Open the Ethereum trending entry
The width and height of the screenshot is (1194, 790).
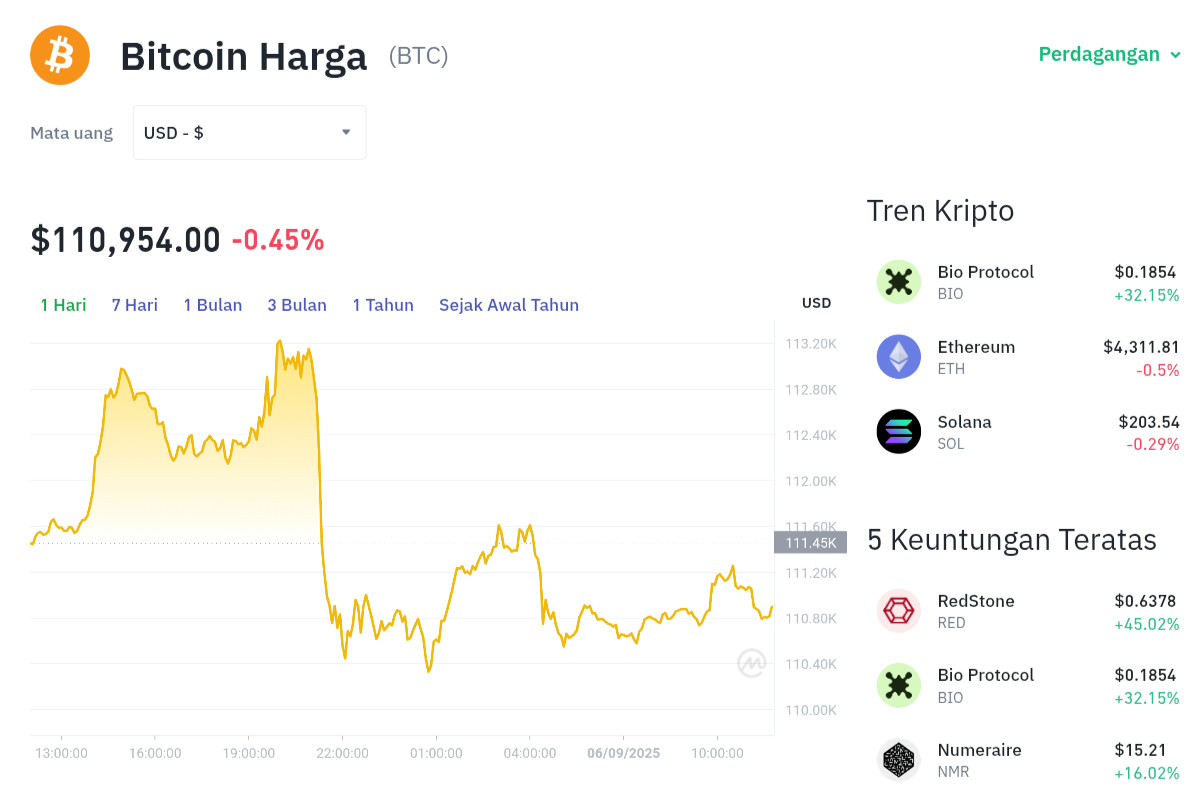point(976,347)
